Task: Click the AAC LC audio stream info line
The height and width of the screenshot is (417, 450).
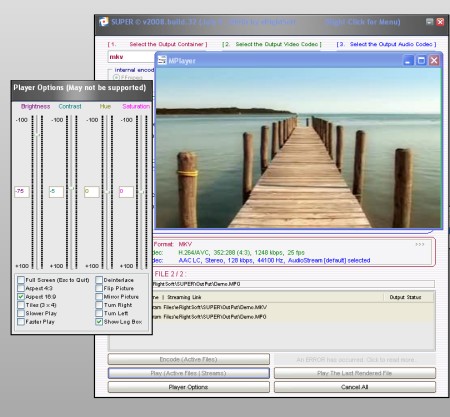Action: 274,260
